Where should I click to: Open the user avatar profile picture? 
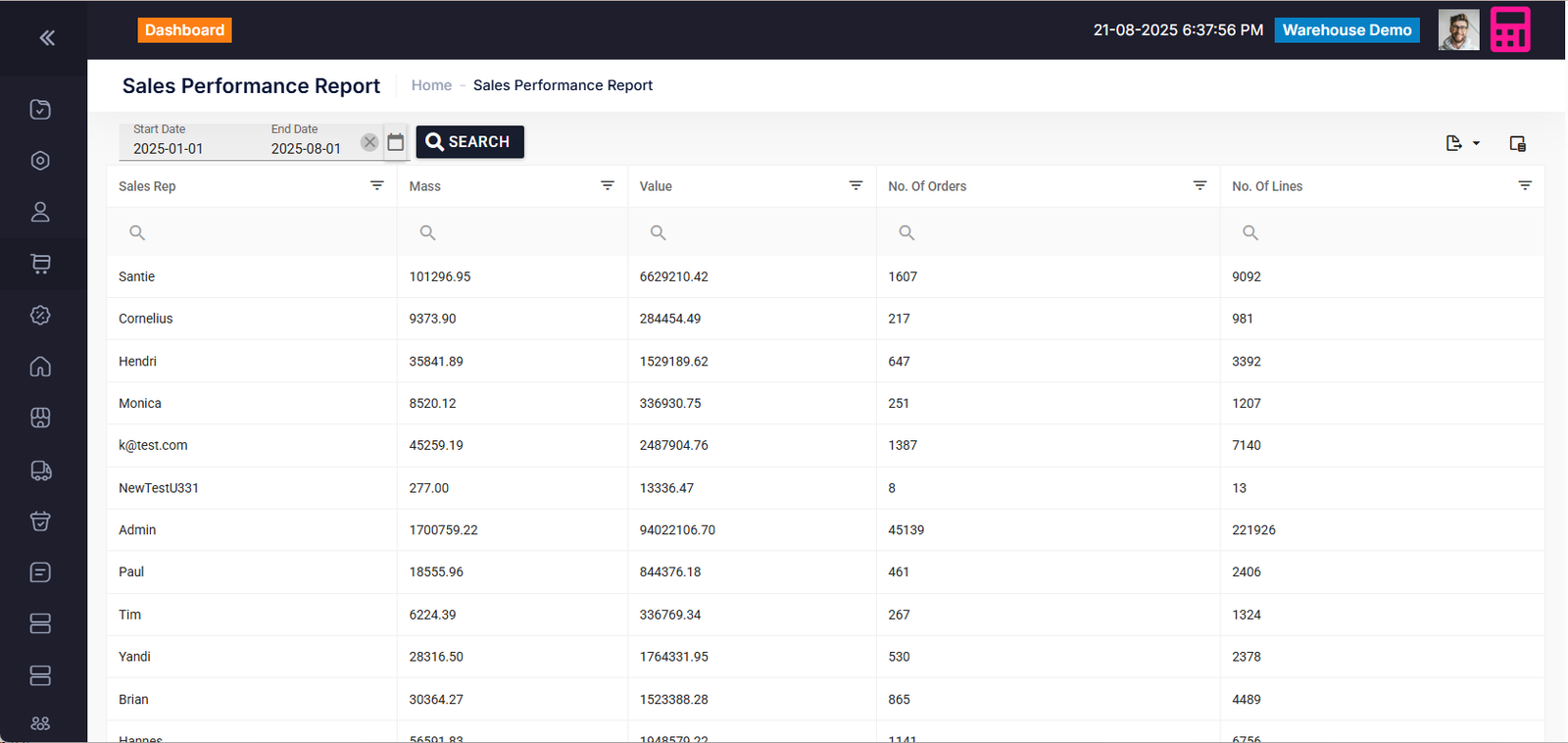click(1458, 30)
